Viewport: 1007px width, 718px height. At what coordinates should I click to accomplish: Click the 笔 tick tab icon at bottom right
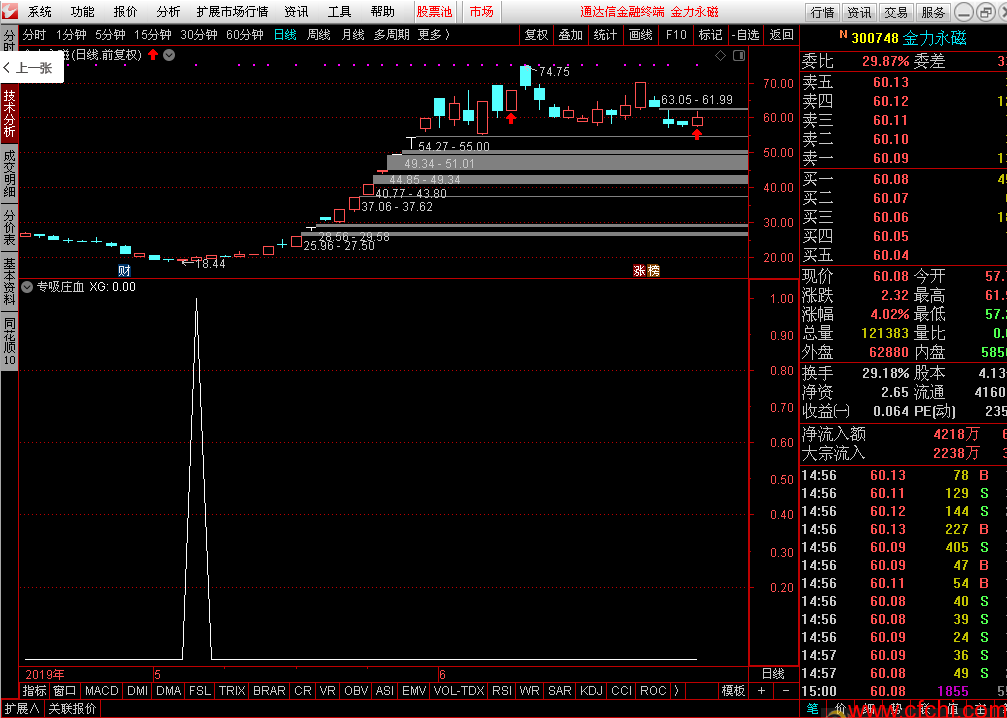812,709
